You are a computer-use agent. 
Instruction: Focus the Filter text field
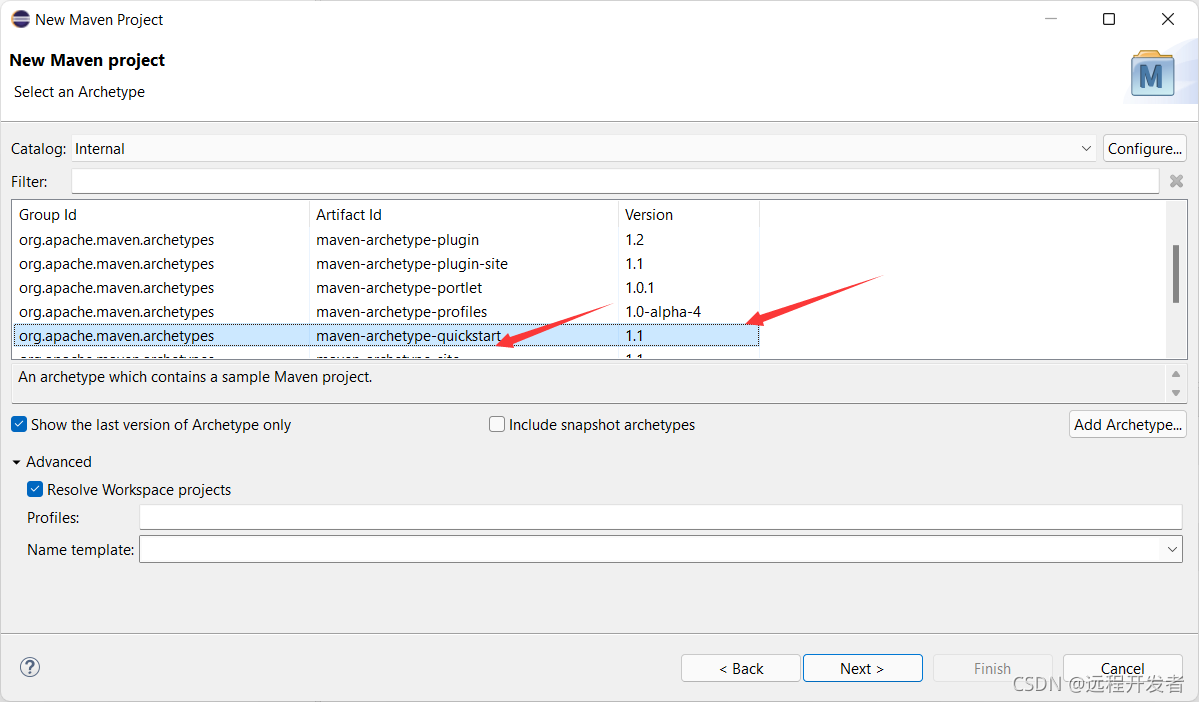(615, 181)
